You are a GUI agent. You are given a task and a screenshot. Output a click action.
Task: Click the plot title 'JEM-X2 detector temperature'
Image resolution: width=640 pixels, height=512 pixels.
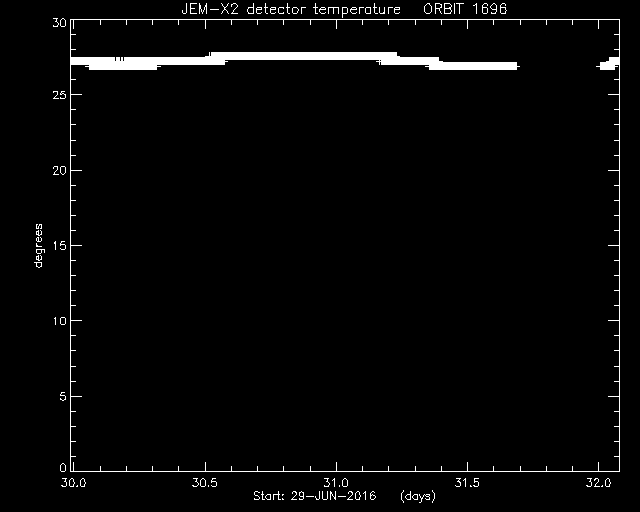tap(291, 9)
